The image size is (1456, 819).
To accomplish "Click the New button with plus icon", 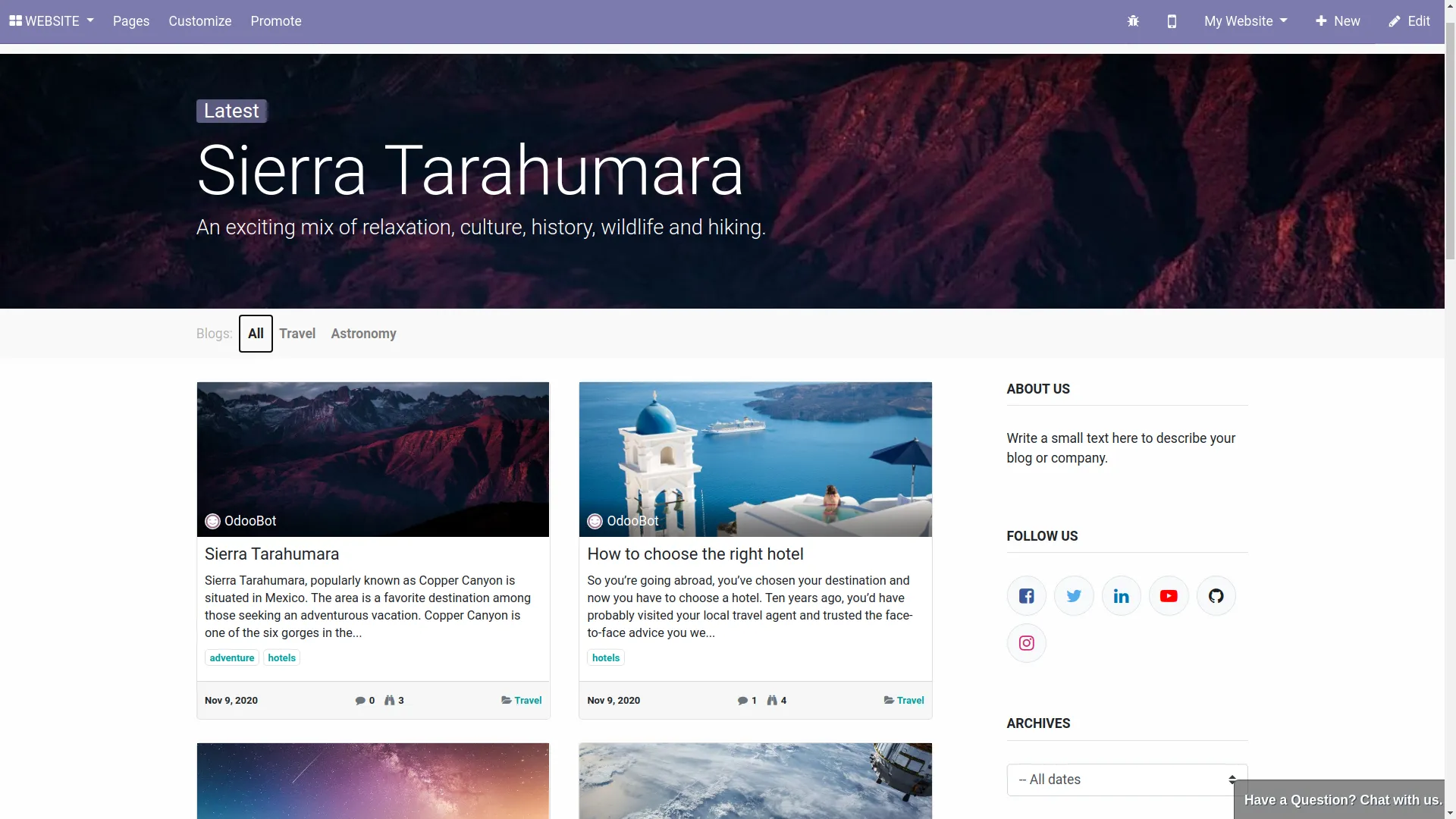I will [x=1338, y=21].
